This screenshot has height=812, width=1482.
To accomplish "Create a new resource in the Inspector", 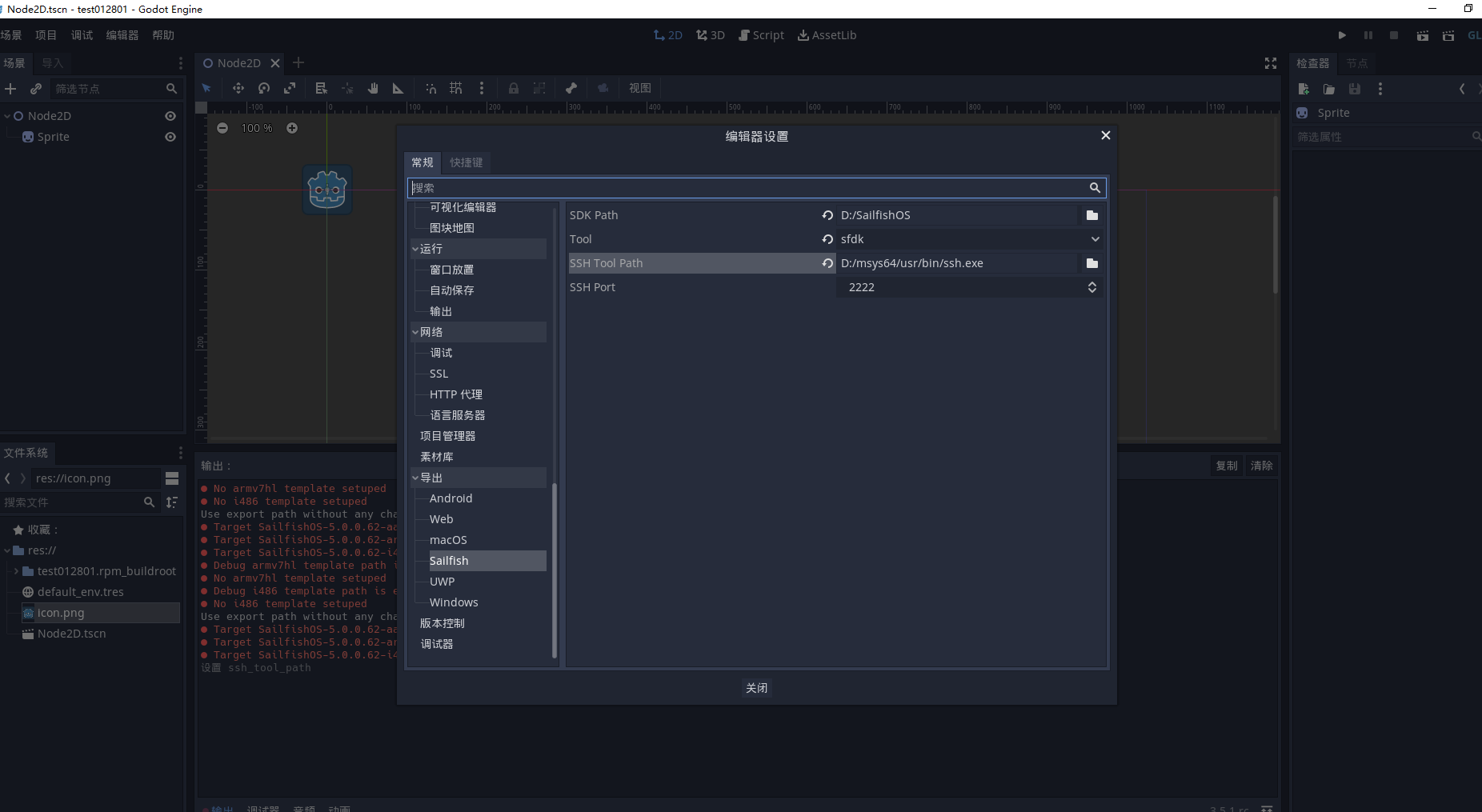I will 1303,89.
